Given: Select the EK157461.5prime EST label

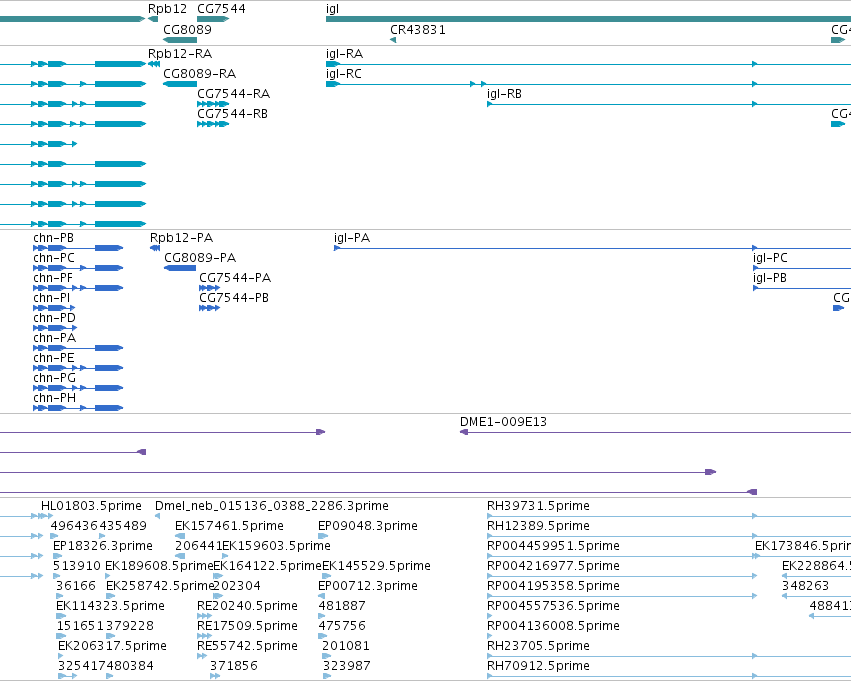Looking at the screenshot, I should pos(229,526).
